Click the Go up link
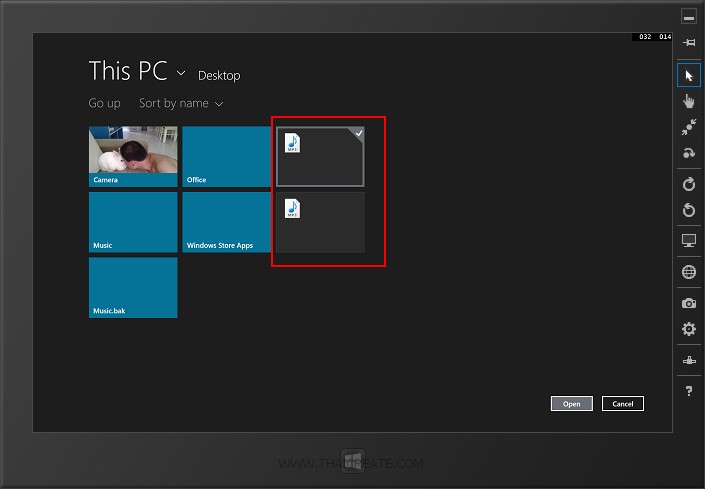 pyautogui.click(x=104, y=103)
